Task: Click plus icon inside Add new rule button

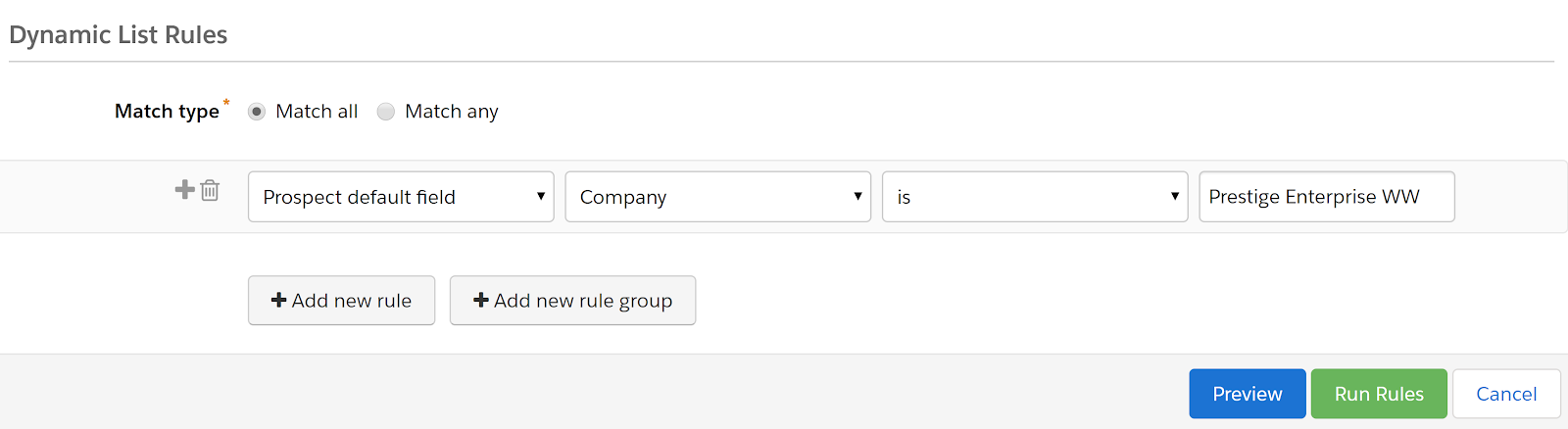Action: pos(278,300)
